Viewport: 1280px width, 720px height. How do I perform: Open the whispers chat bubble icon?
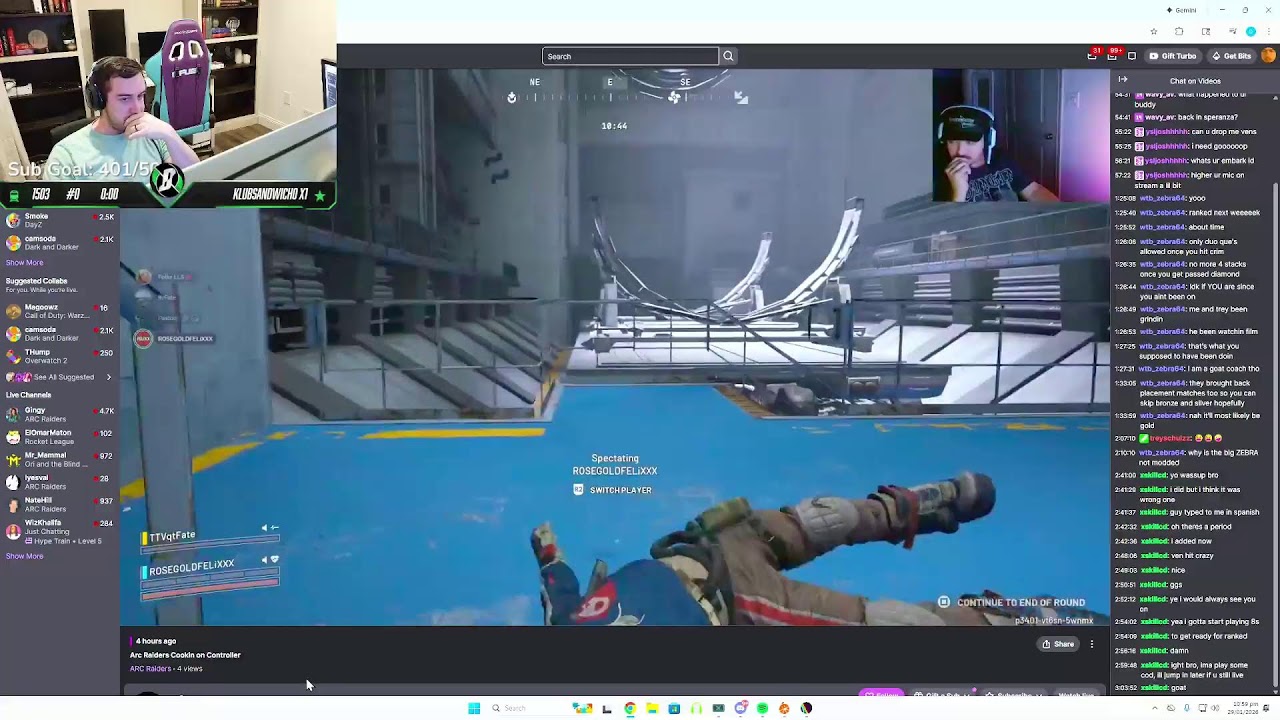click(x=1132, y=56)
